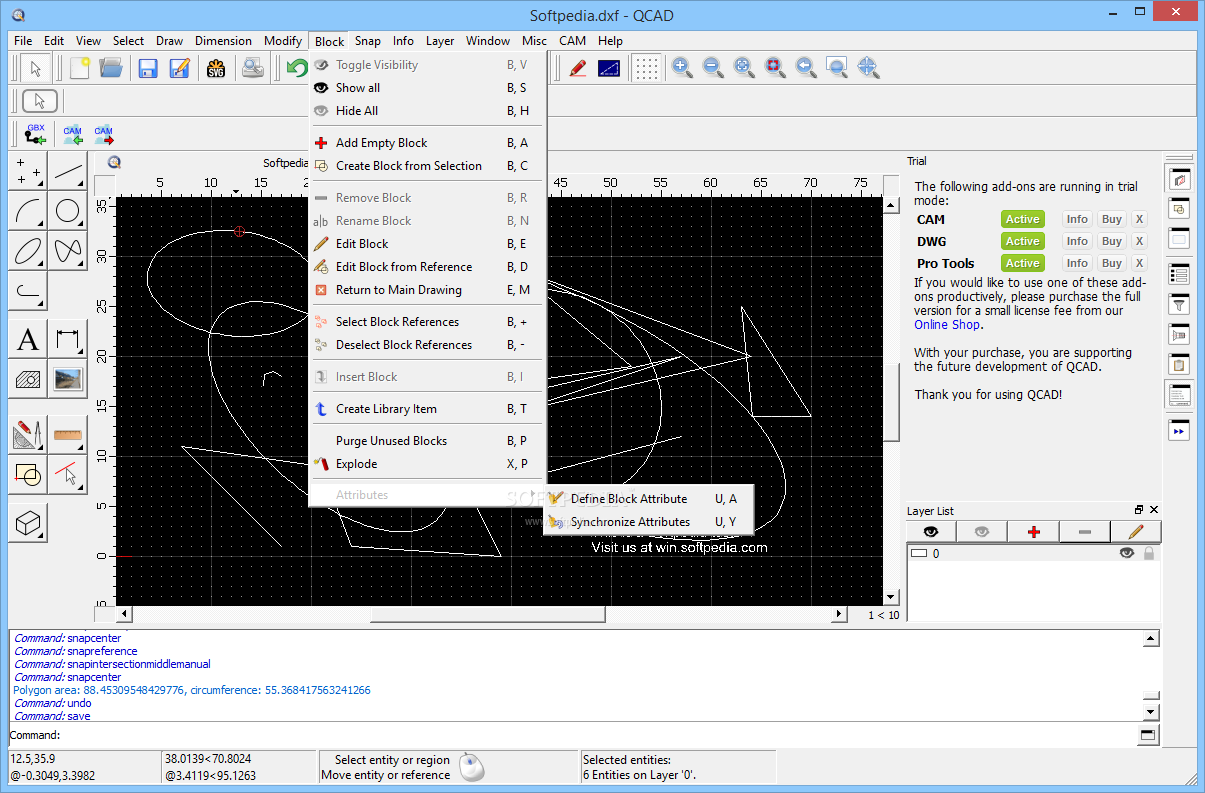The width and height of the screenshot is (1205, 793).
Task: Export drawing with the SVG icon
Action: (216, 68)
